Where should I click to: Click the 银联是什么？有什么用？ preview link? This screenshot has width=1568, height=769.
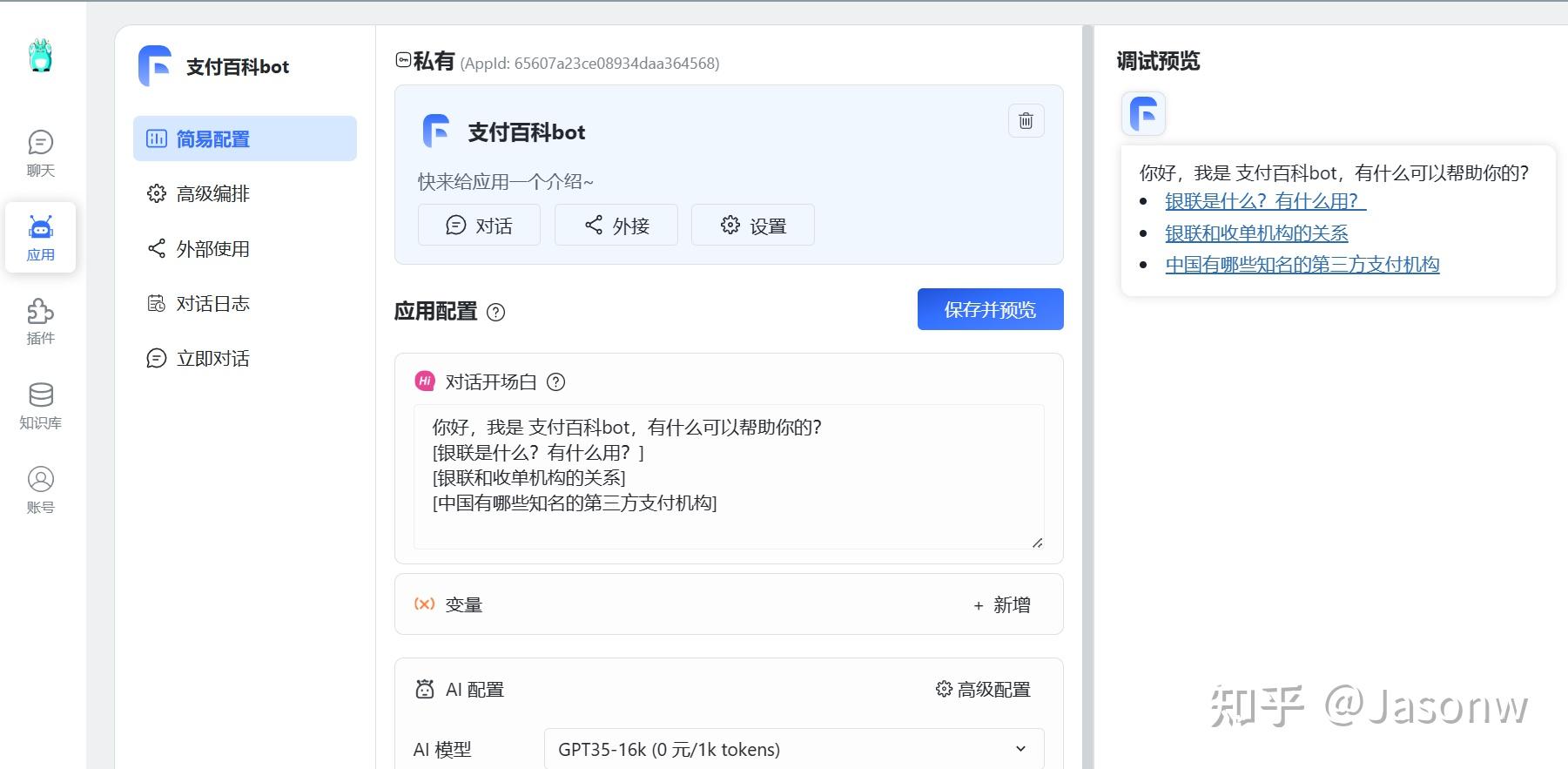1265,201
